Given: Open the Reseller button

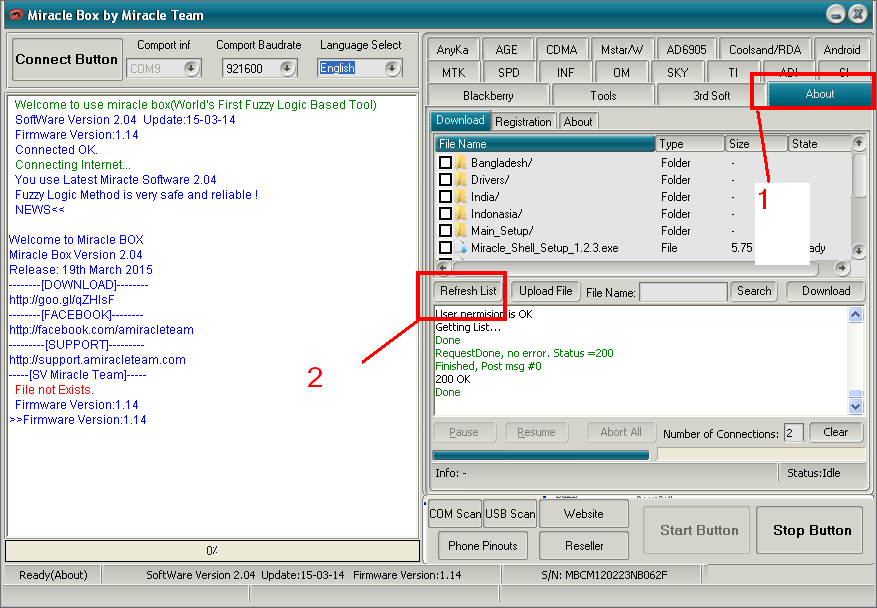Looking at the screenshot, I should point(583,545).
